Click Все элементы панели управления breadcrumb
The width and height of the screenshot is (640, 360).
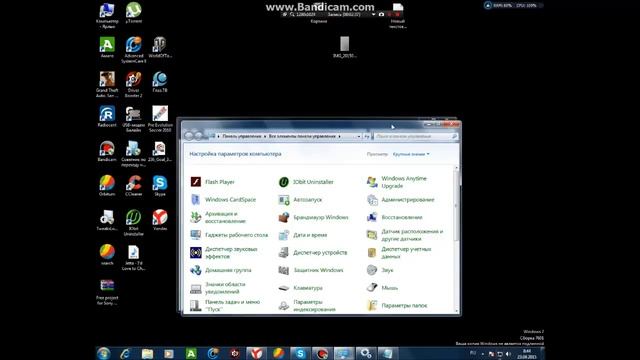pos(302,136)
